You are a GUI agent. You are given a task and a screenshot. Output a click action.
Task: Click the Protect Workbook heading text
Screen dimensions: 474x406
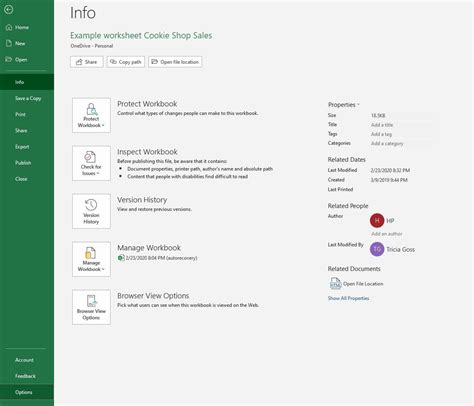click(x=147, y=104)
